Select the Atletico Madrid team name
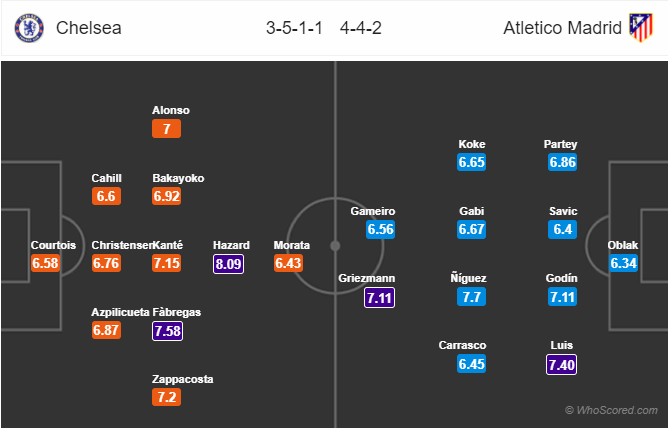The height and width of the screenshot is (428, 668). coord(561,27)
